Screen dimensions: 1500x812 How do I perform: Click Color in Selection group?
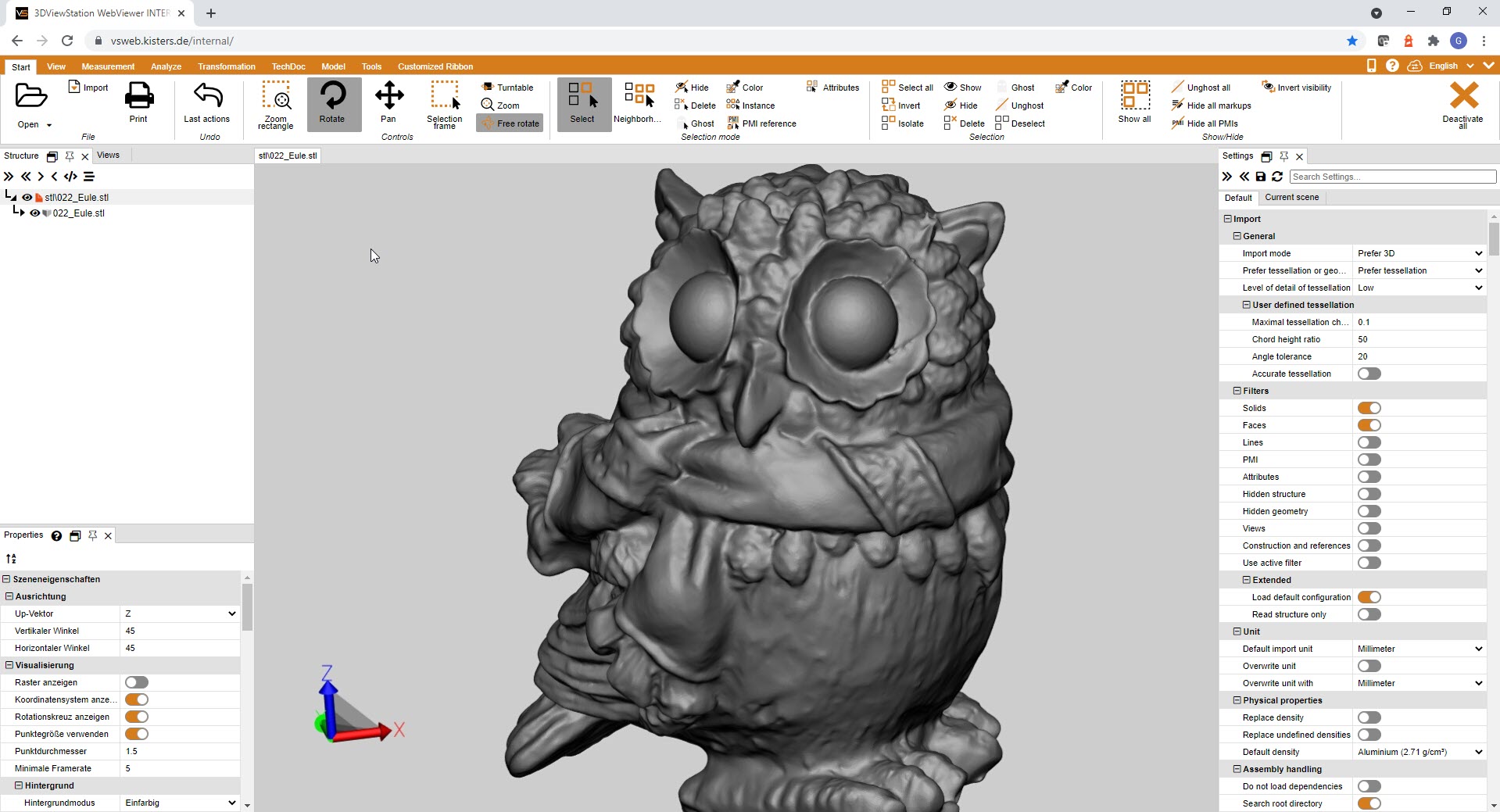[1074, 88]
